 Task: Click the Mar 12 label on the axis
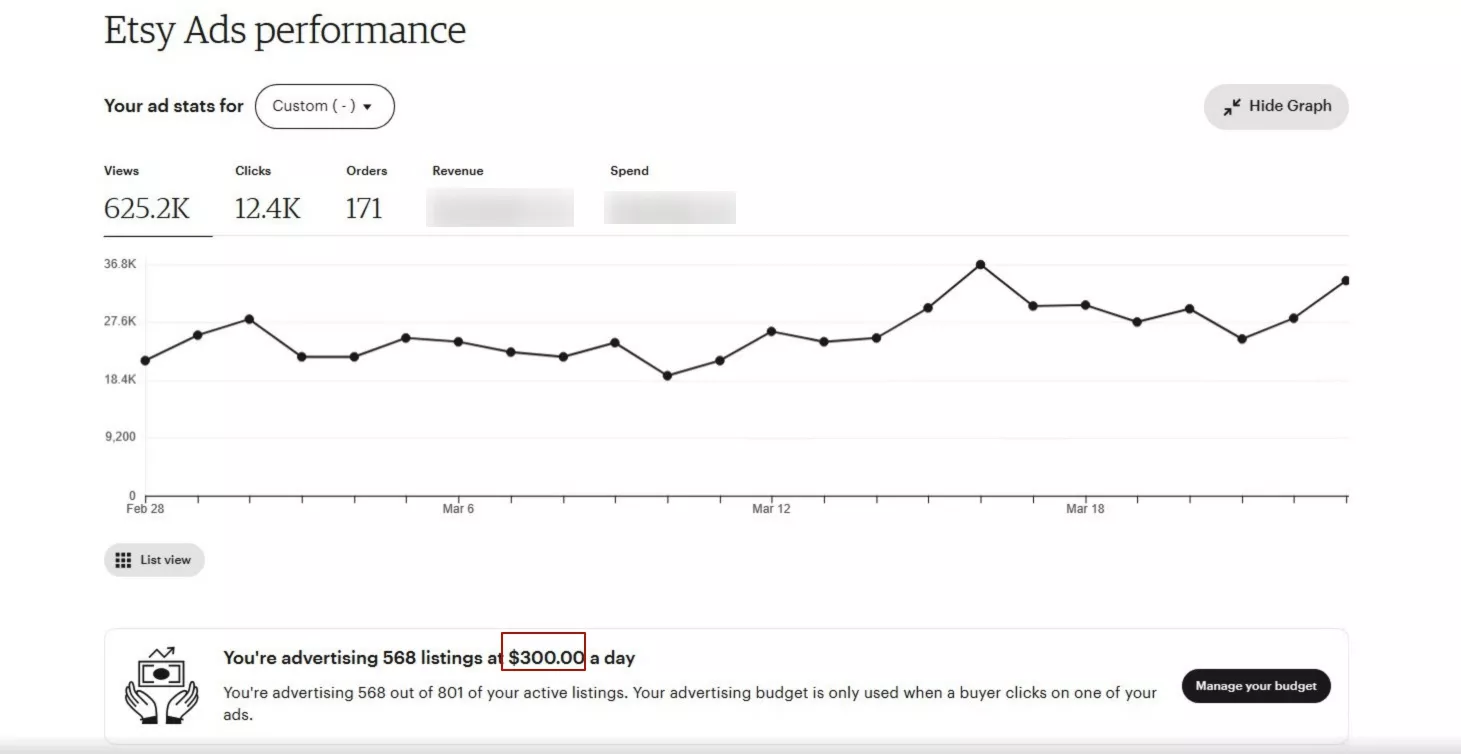click(x=770, y=509)
